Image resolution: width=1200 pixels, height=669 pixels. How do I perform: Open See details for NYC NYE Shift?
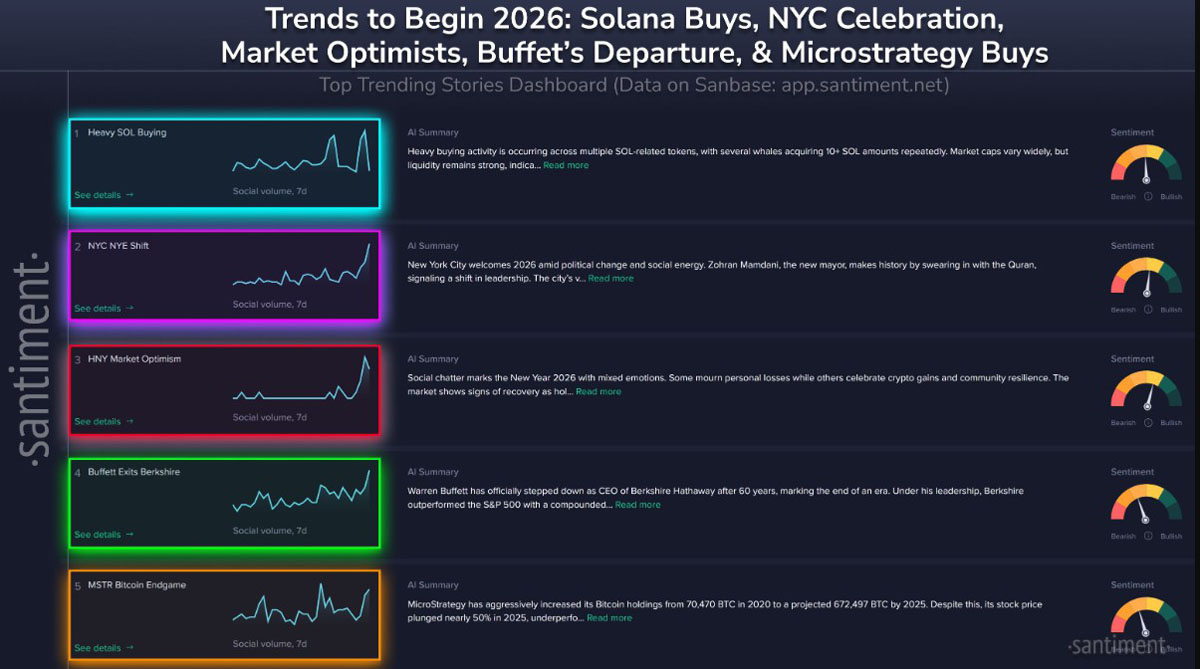coord(103,308)
